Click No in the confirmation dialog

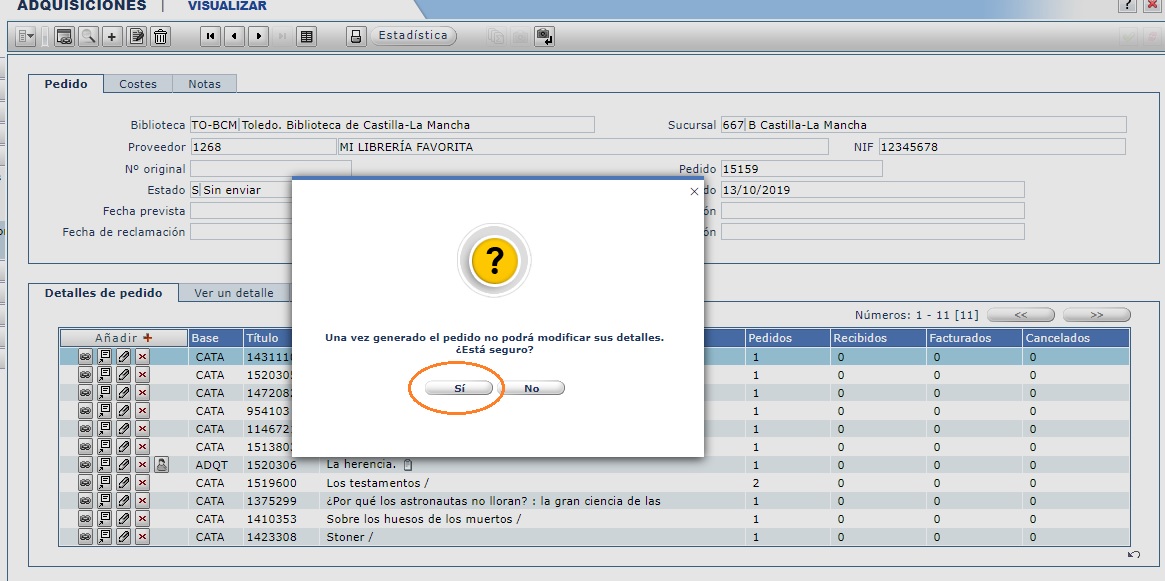(531, 388)
